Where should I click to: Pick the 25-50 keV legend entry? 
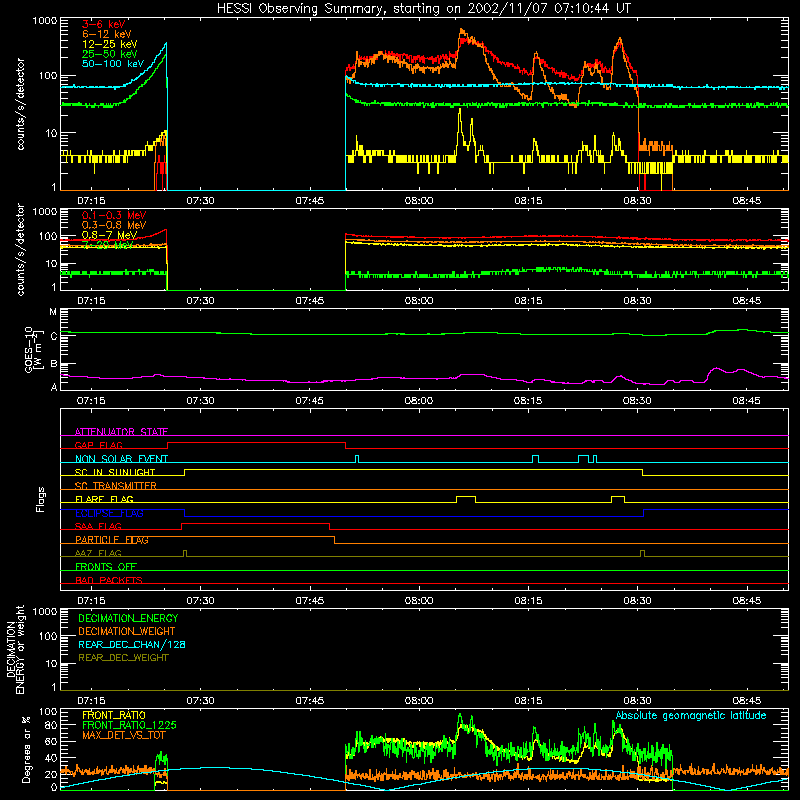[110, 54]
